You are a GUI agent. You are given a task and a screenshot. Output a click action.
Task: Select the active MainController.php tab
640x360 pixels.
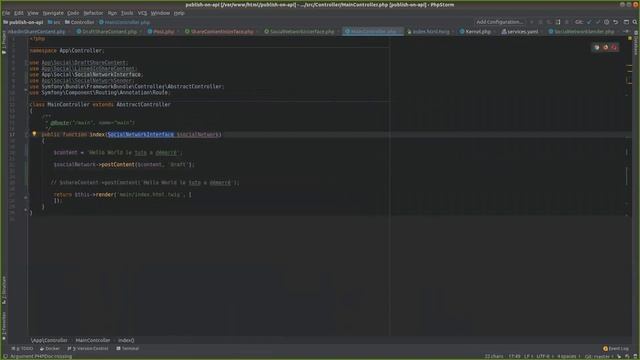[373, 31]
